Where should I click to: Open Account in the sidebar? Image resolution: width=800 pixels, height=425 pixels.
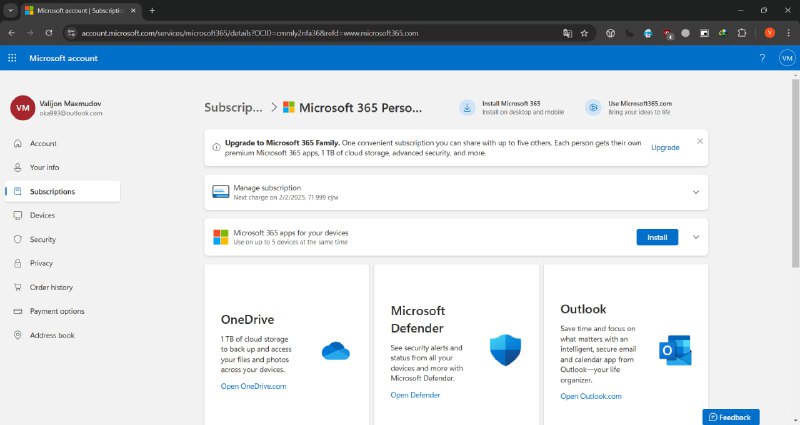coord(62,143)
